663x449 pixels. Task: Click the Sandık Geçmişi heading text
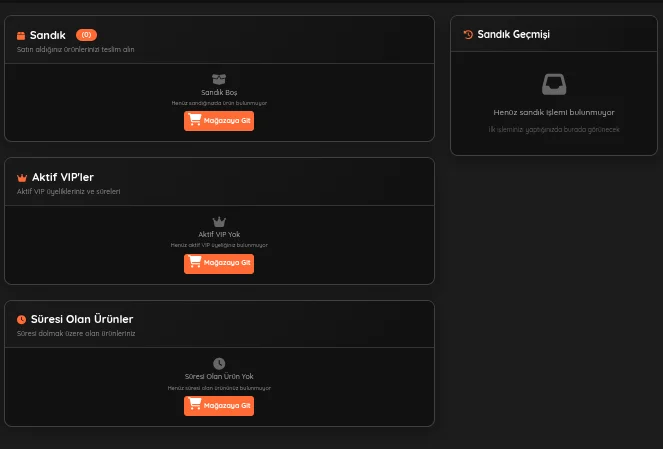pos(513,35)
